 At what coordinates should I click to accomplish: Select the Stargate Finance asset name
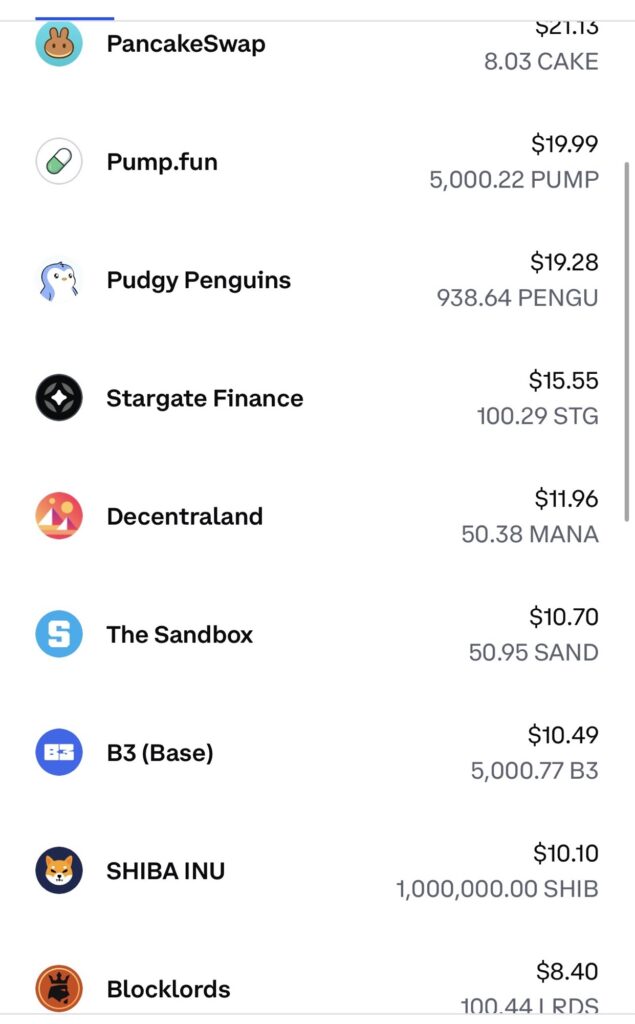tap(205, 398)
